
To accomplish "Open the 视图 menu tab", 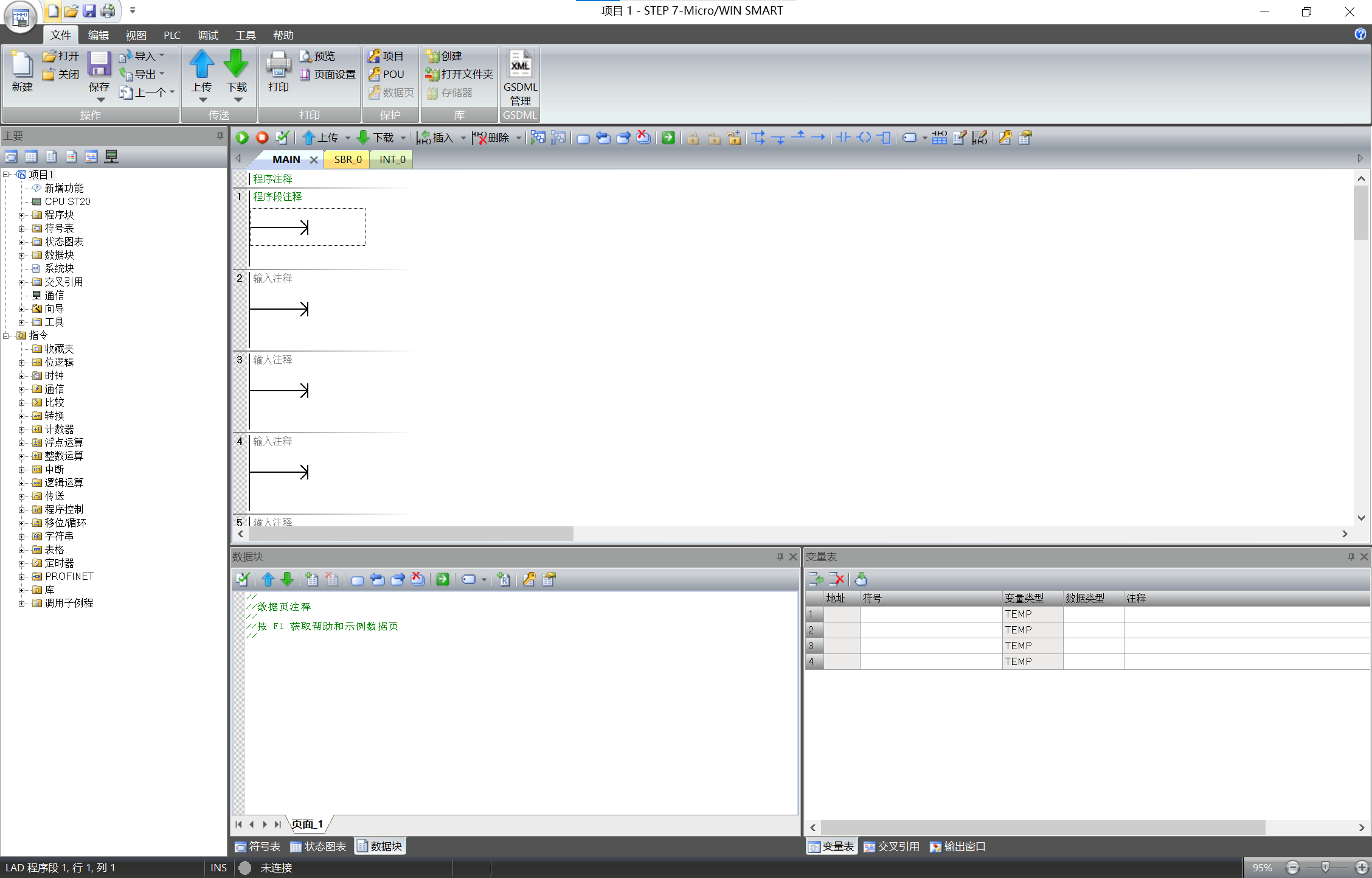I will pyautogui.click(x=136, y=35).
